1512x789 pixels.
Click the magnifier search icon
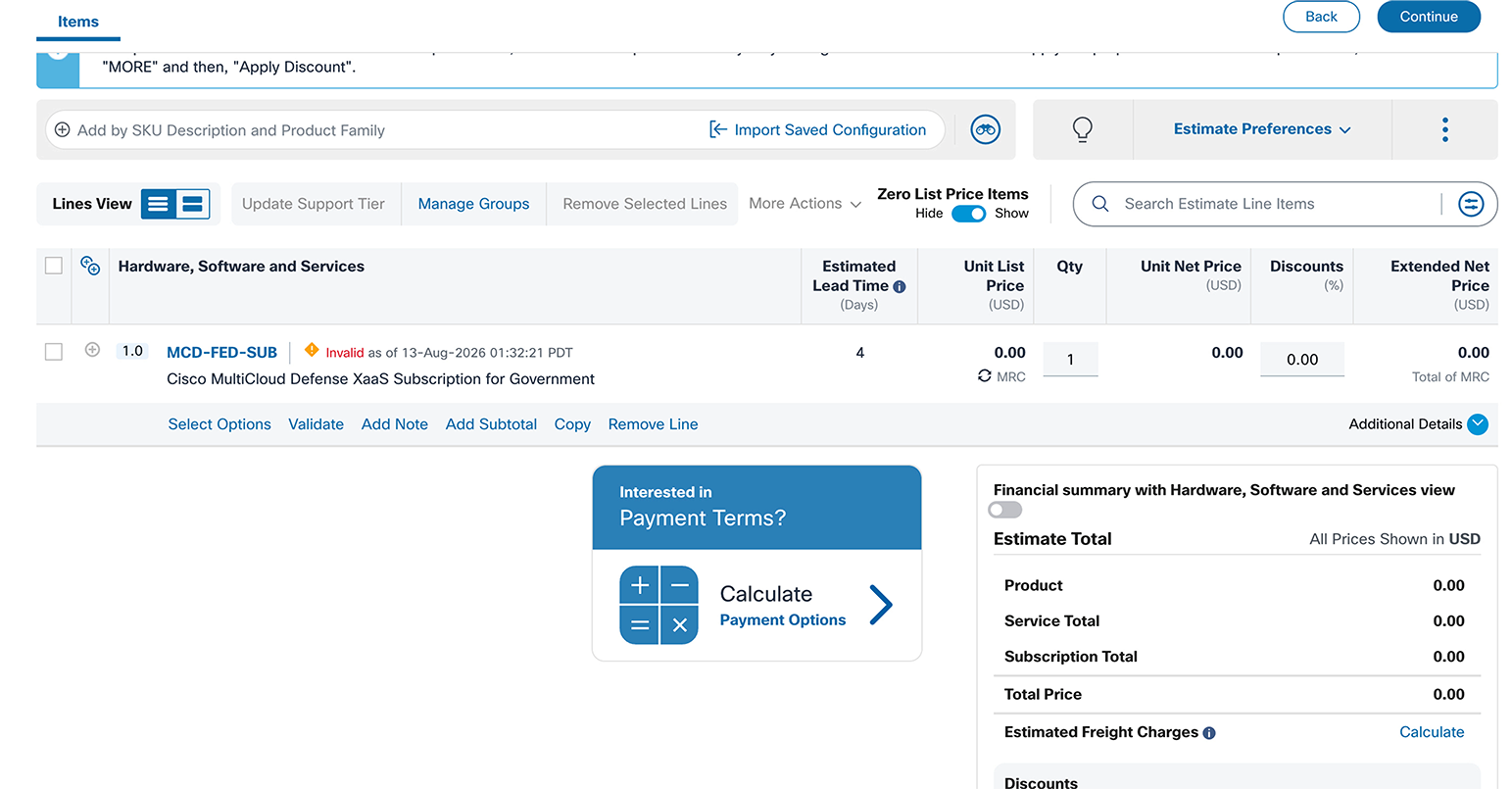1099,204
